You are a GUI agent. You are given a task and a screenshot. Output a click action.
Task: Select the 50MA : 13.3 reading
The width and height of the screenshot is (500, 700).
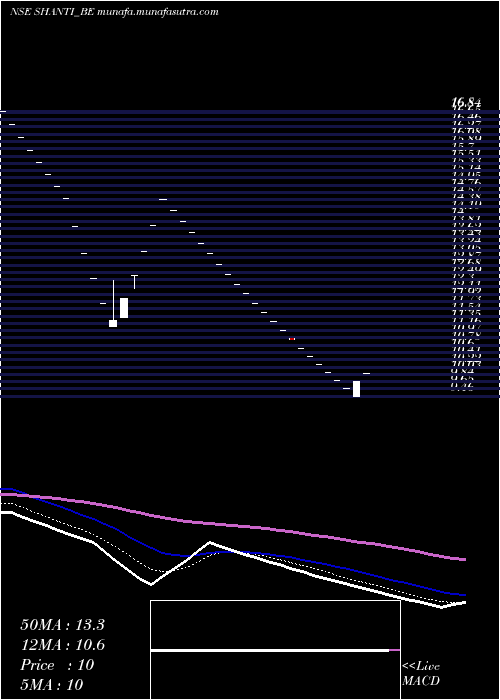coord(62,625)
